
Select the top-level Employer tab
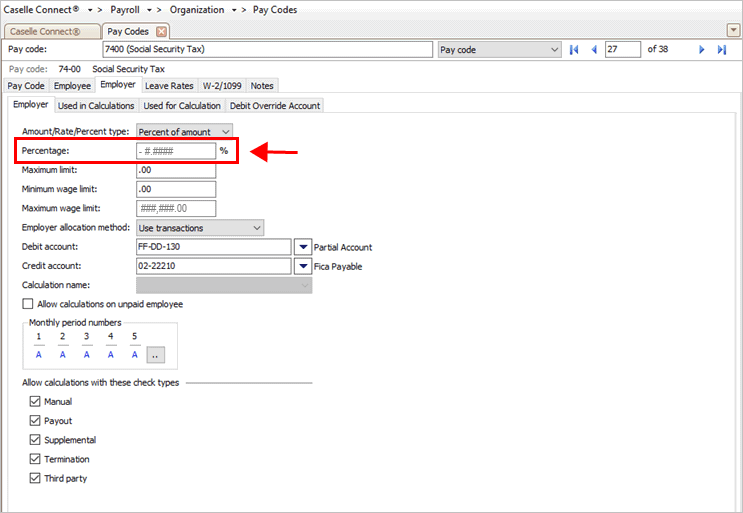pos(118,85)
